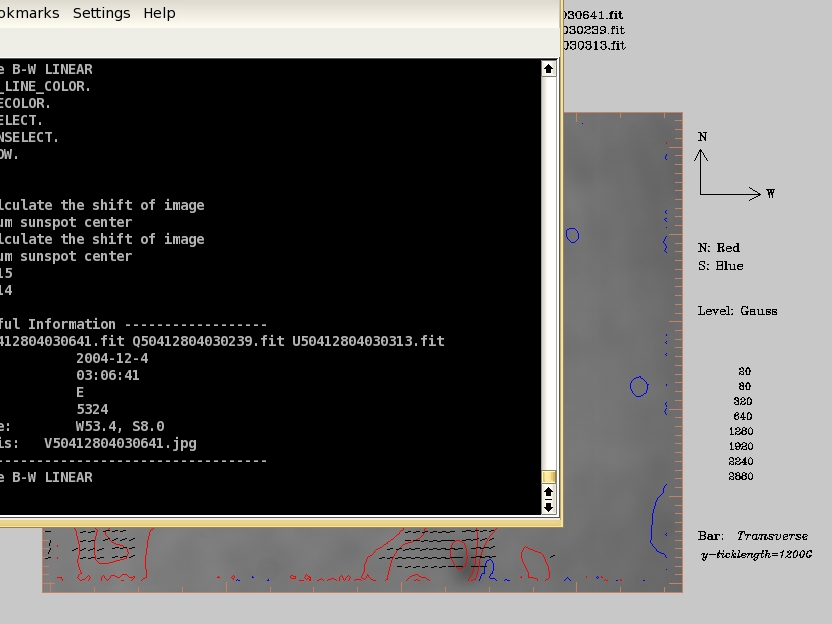Click the 'N: Red' legend label
This screenshot has height=624, width=832.
[719, 247]
